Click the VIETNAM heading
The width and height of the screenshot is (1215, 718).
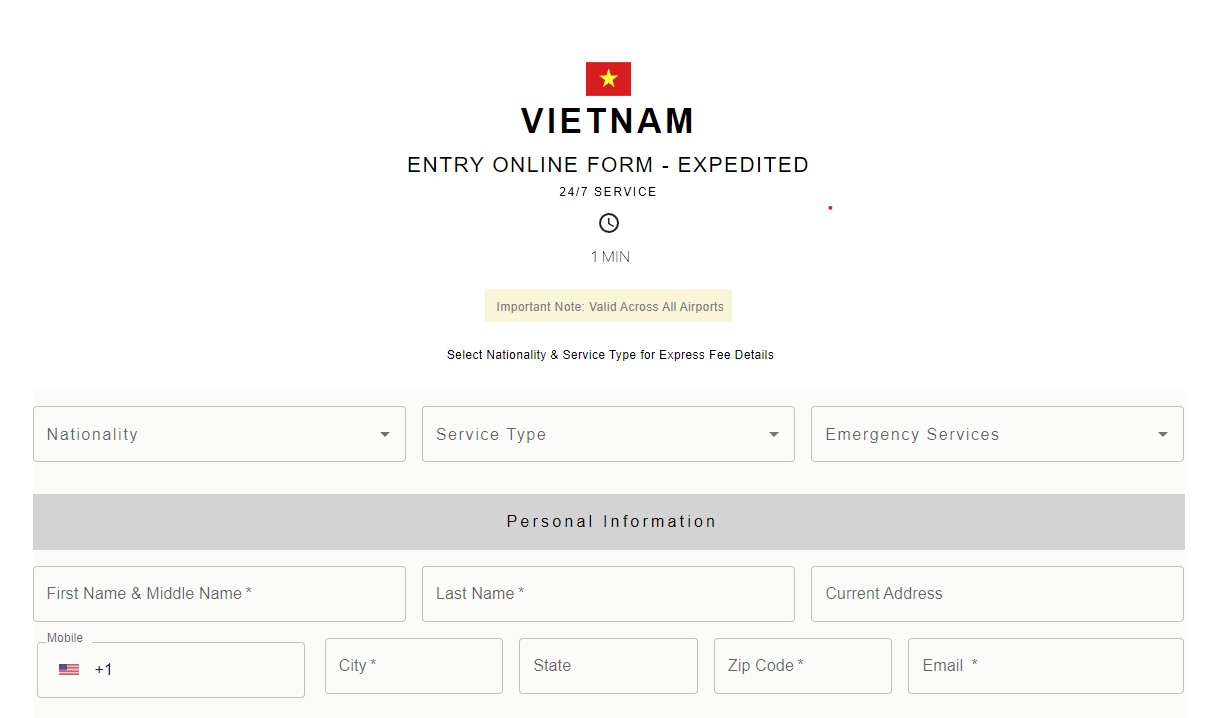[x=608, y=121]
